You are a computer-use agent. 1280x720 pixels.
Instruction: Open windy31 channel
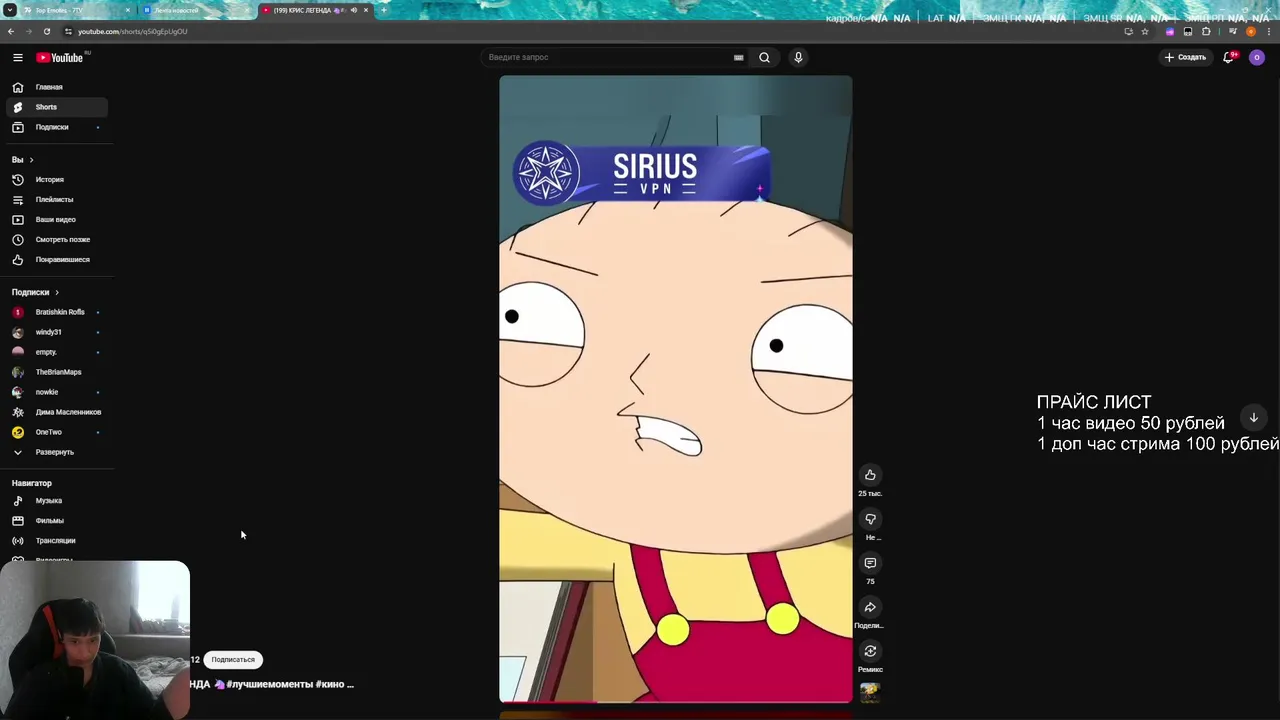[x=56, y=332]
